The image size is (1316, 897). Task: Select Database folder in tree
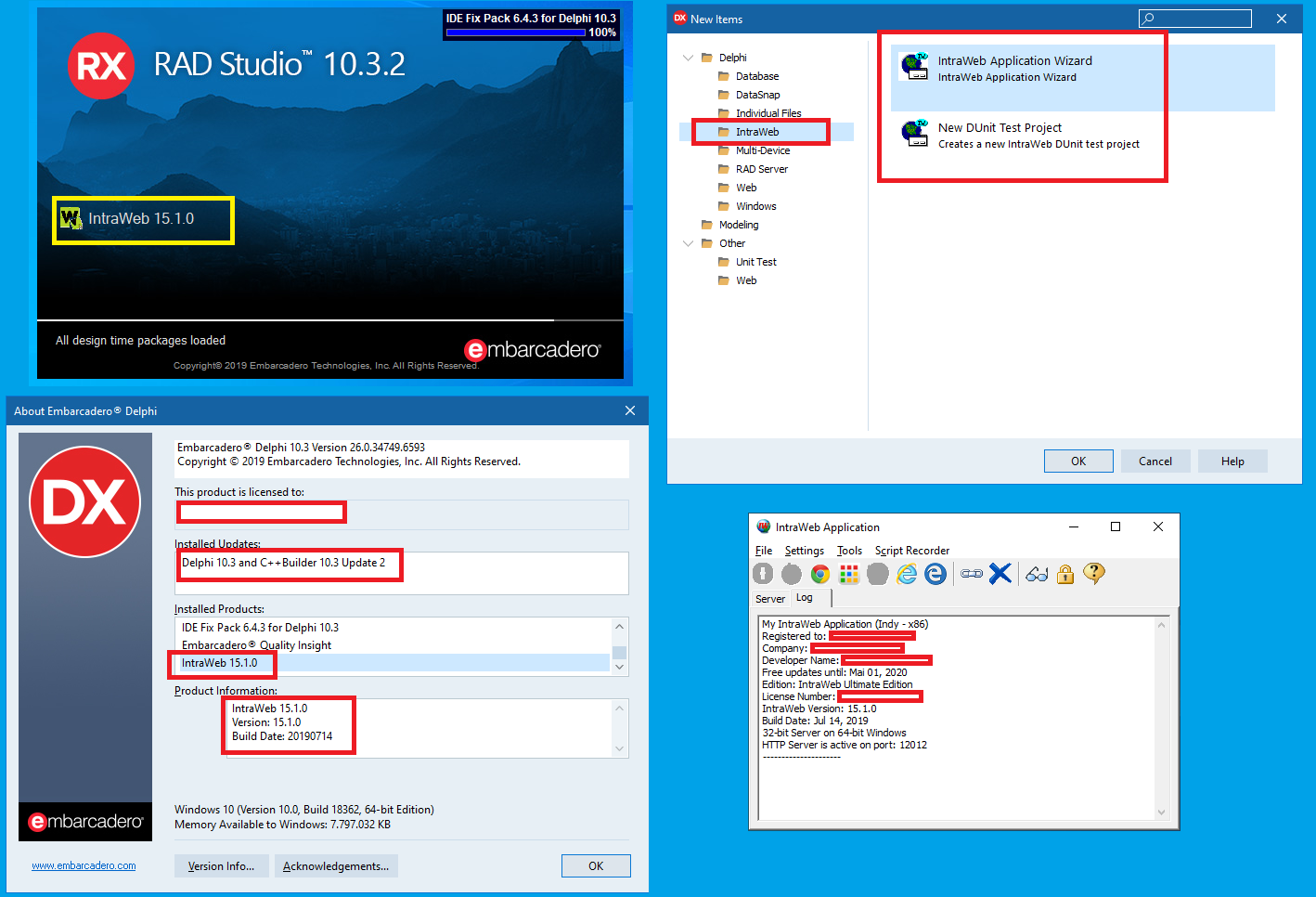756,76
